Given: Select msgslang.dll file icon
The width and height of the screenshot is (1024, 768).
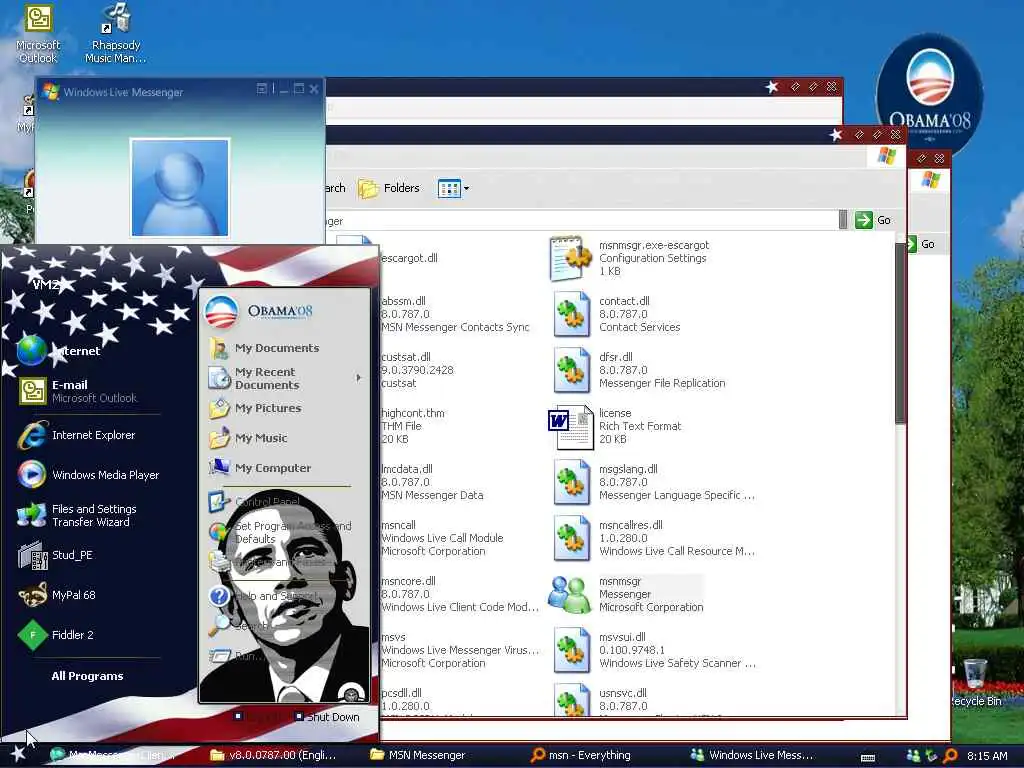Looking at the screenshot, I should point(571,482).
